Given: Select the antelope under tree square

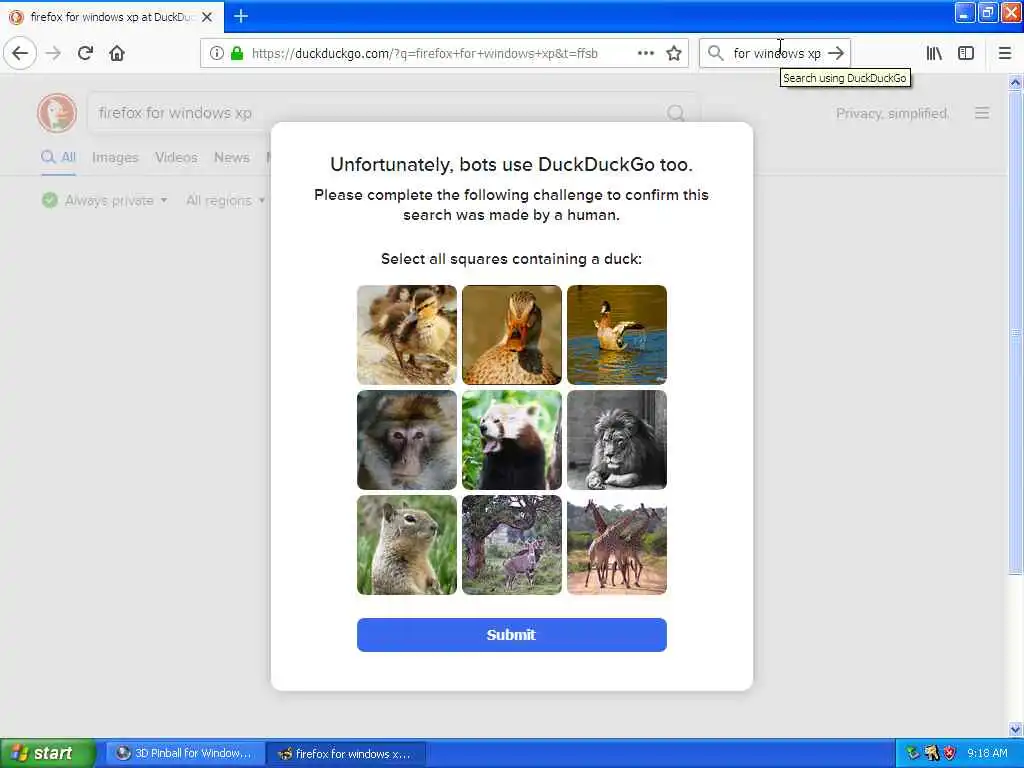Looking at the screenshot, I should [512, 545].
